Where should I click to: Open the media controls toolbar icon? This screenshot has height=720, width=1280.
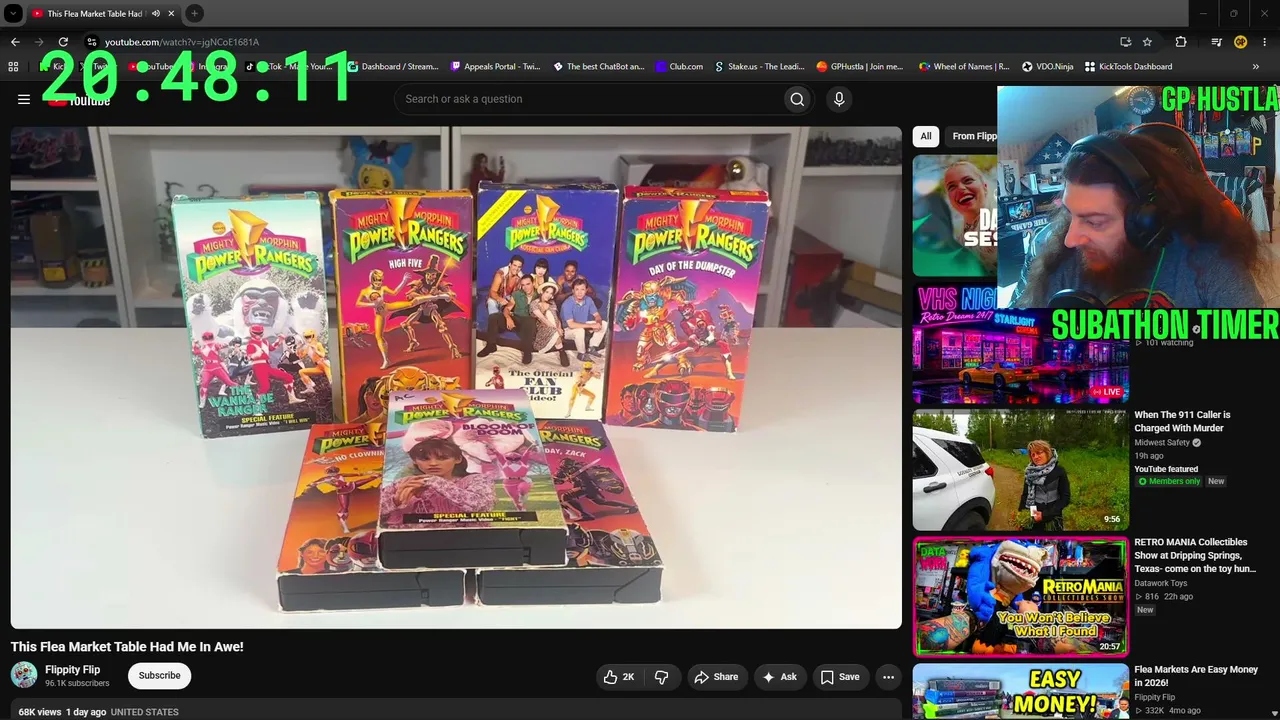(1216, 42)
